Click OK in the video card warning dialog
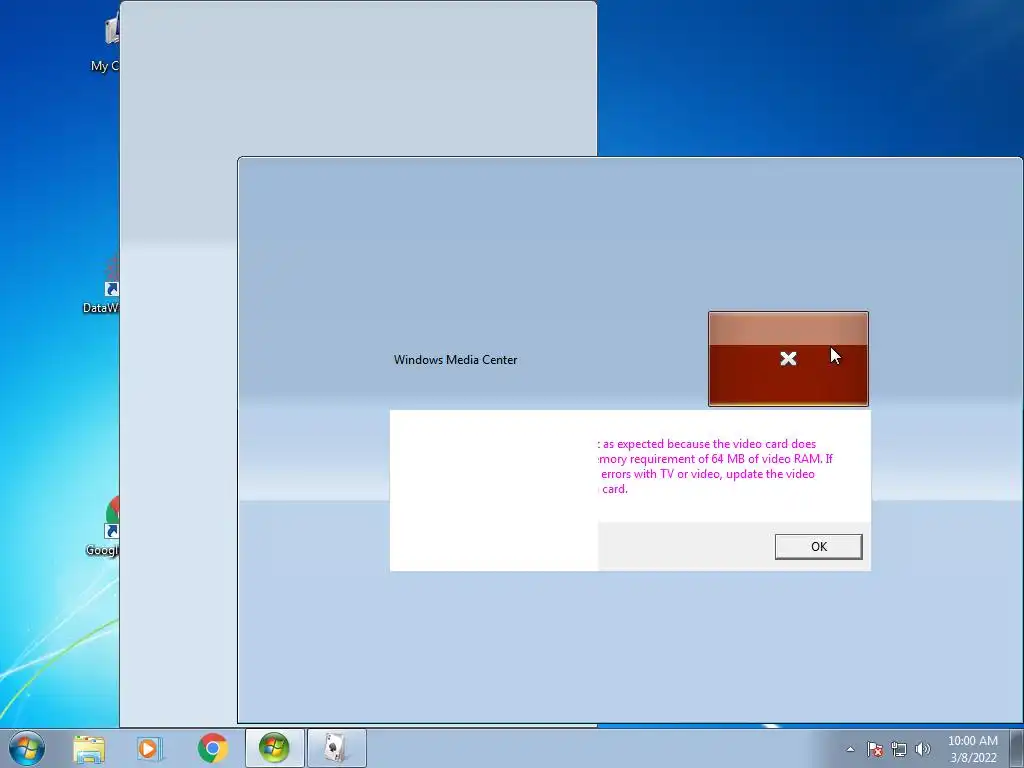Image resolution: width=1024 pixels, height=768 pixels. coord(818,547)
